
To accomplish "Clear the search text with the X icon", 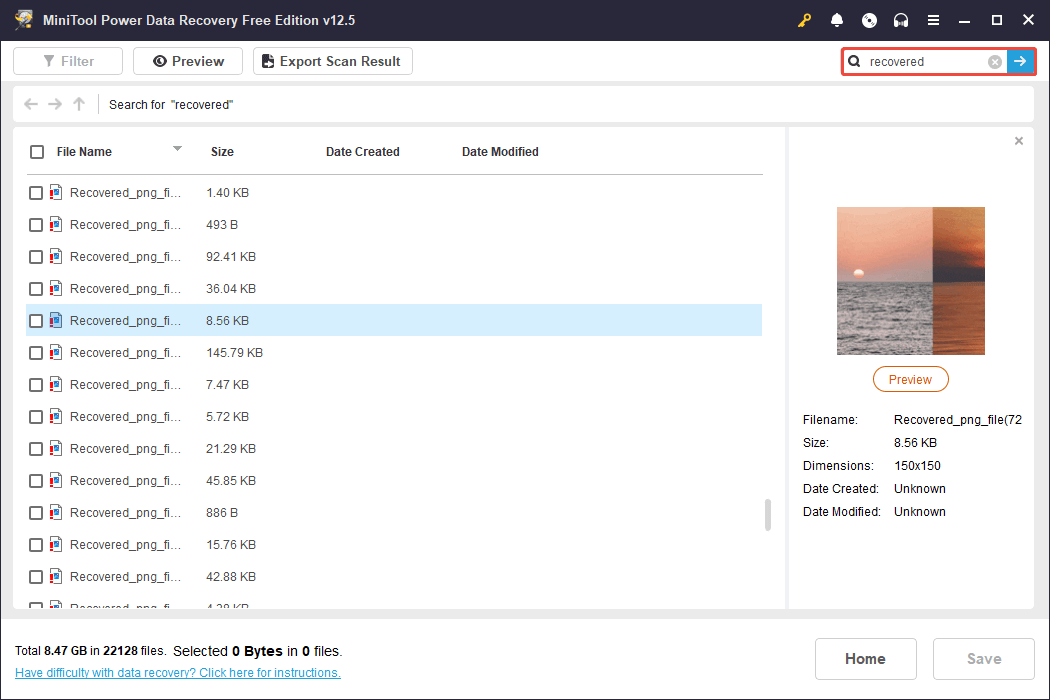I will tap(995, 62).
